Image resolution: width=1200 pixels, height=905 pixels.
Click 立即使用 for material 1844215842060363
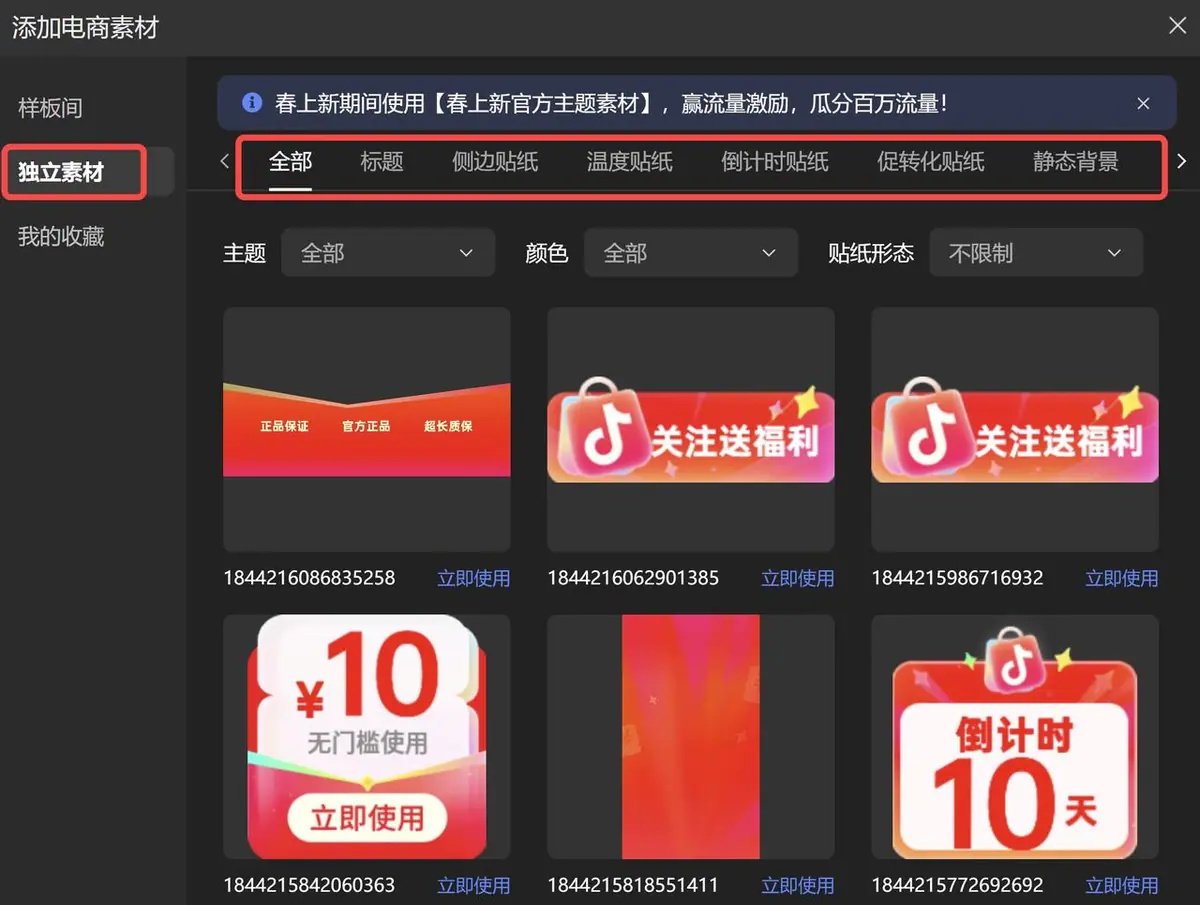474,885
